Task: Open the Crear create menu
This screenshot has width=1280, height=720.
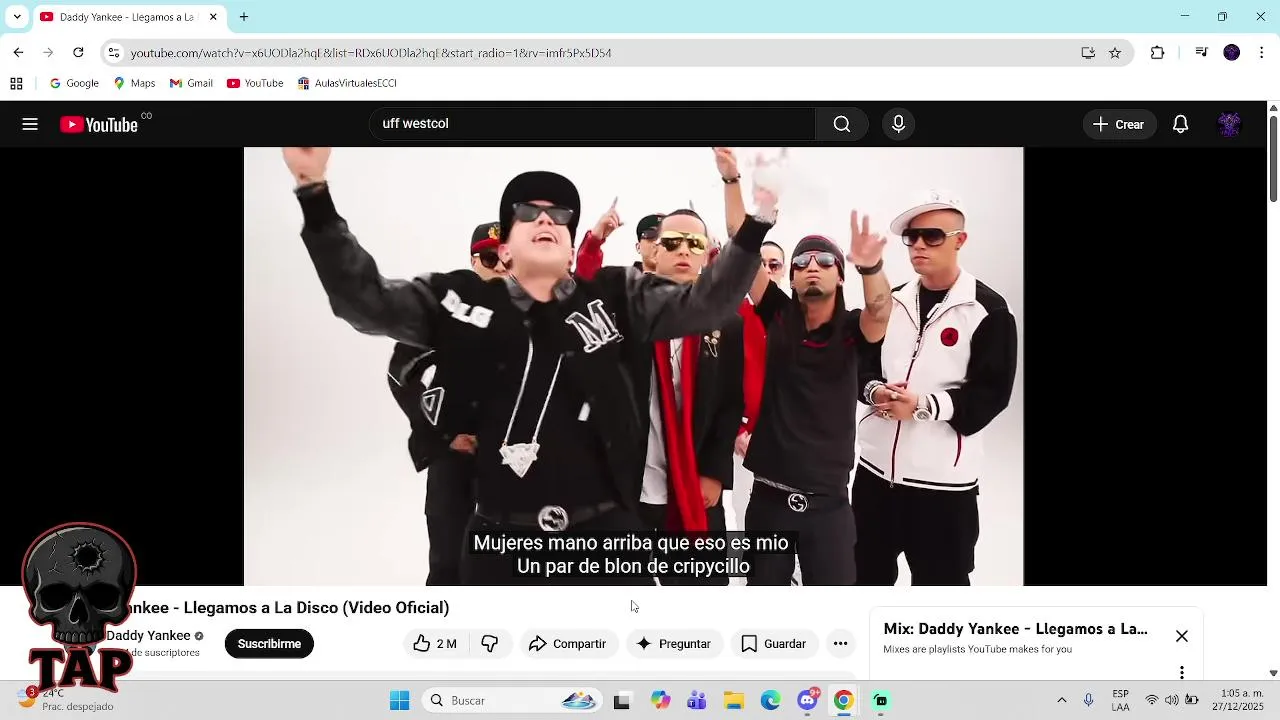Action: (1119, 124)
